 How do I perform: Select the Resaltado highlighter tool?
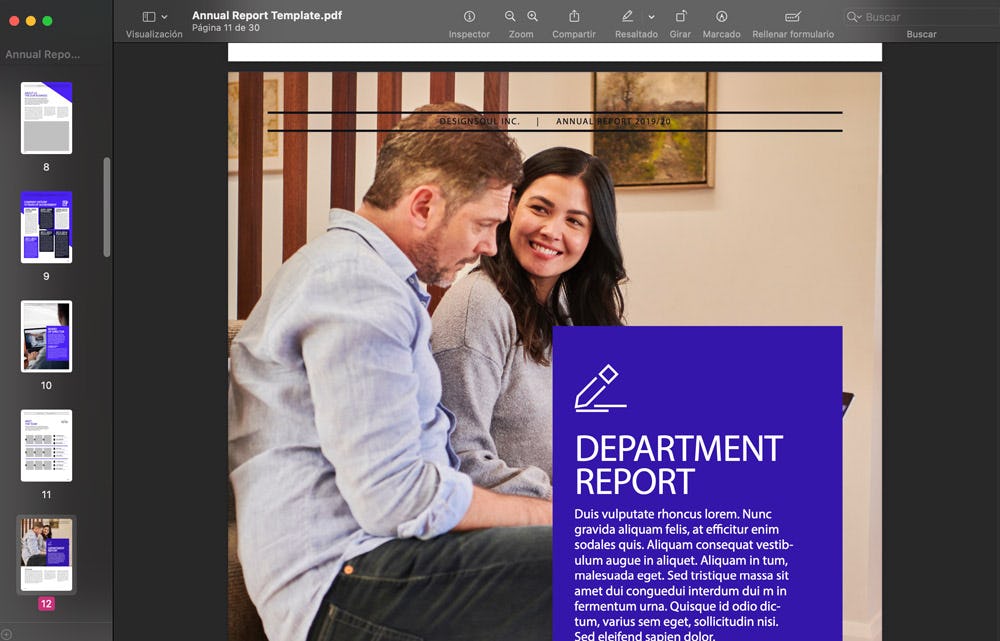tap(627, 17)
